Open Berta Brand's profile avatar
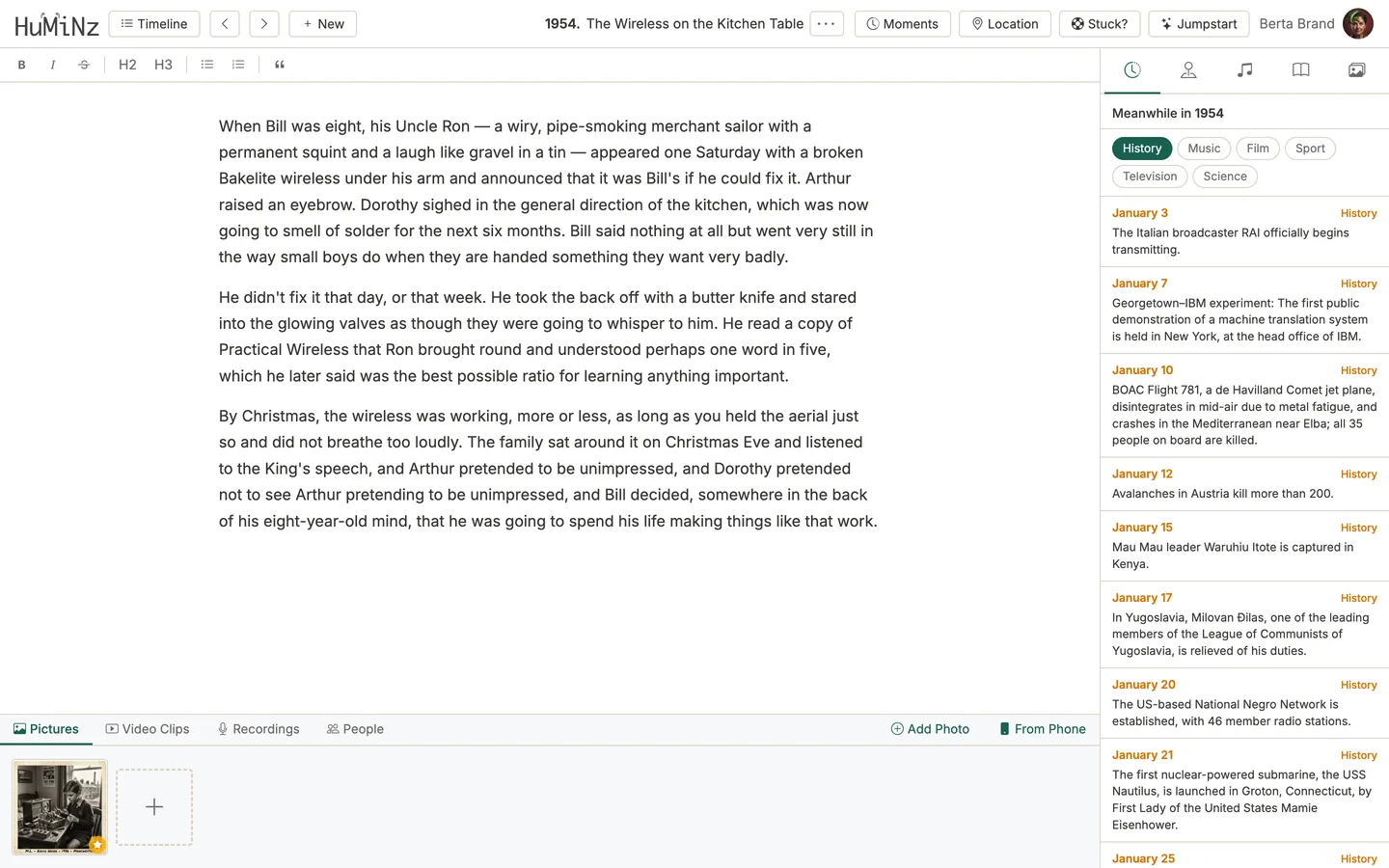This screenshot has width=1389, height=868. point(1358,24)
